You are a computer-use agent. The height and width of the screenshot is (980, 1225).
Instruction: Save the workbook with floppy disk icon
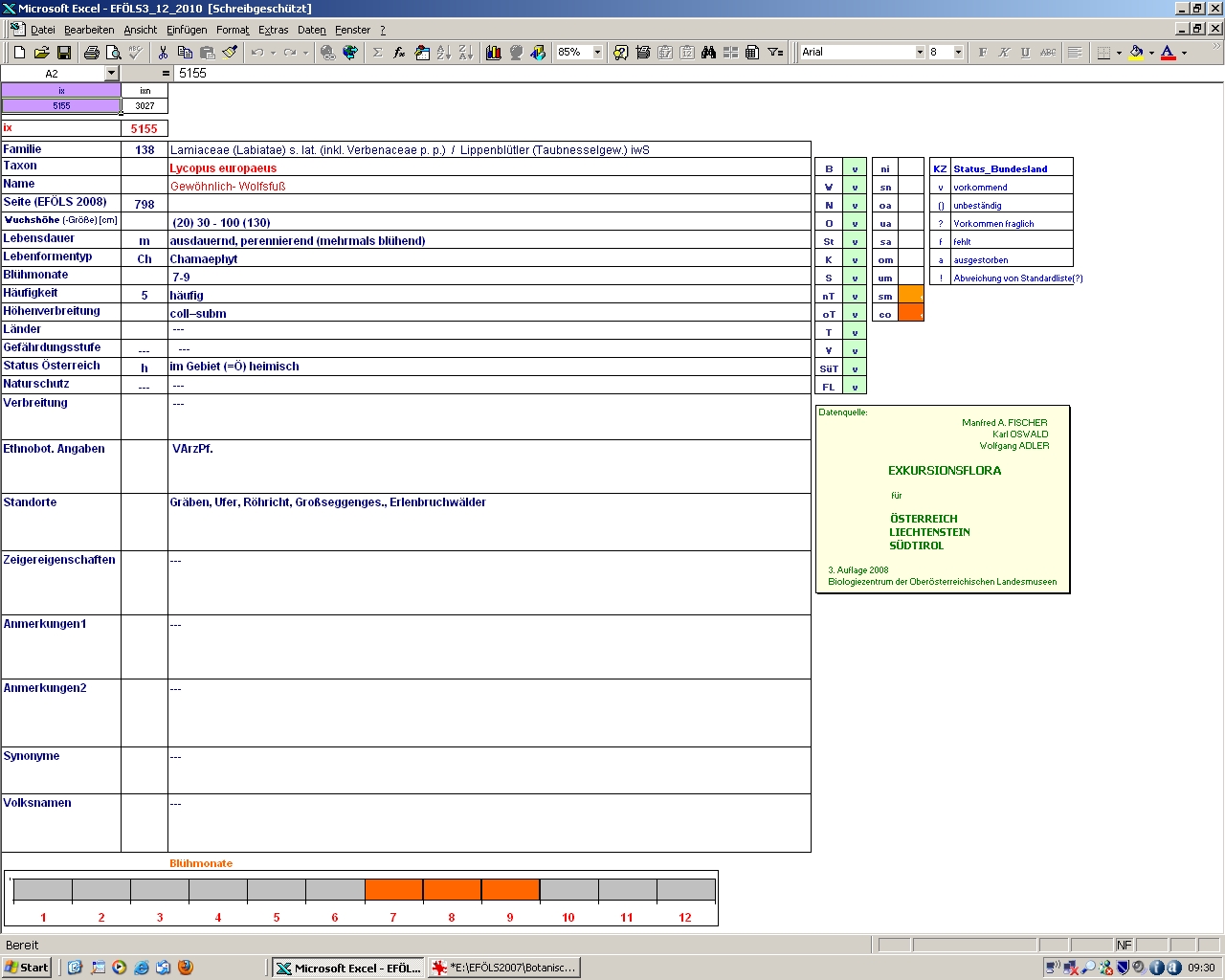[x=64, y=53]
